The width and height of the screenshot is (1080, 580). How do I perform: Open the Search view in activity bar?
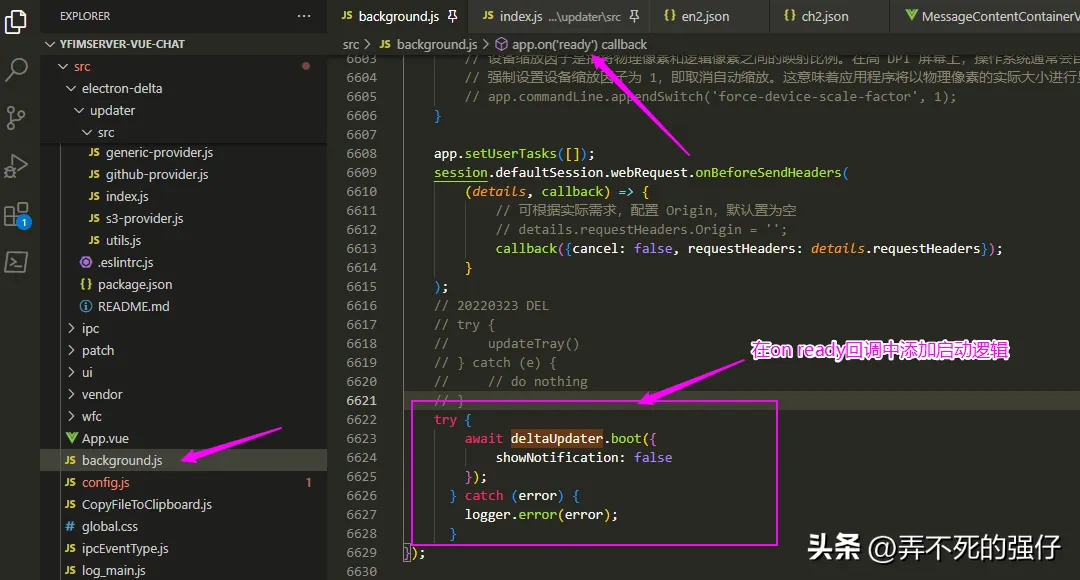pos(16,69)
